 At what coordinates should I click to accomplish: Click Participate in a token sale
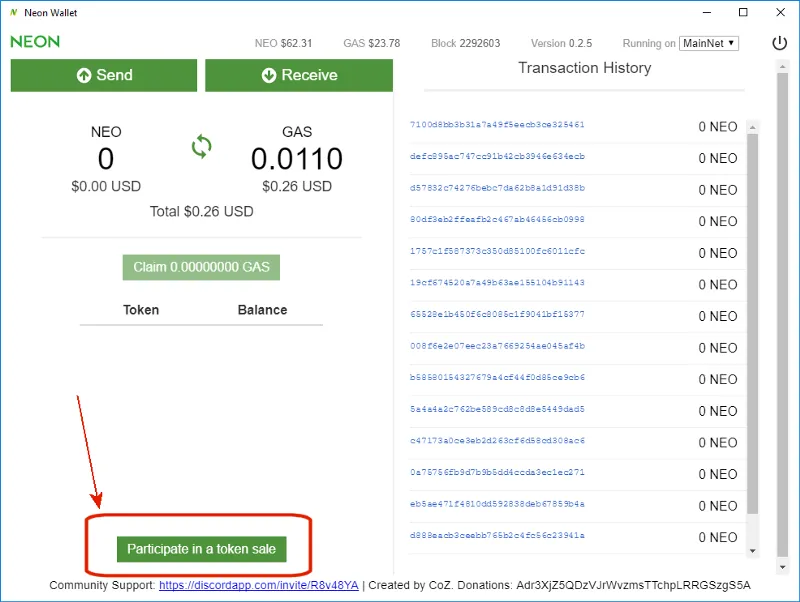[x=202, y=549]
